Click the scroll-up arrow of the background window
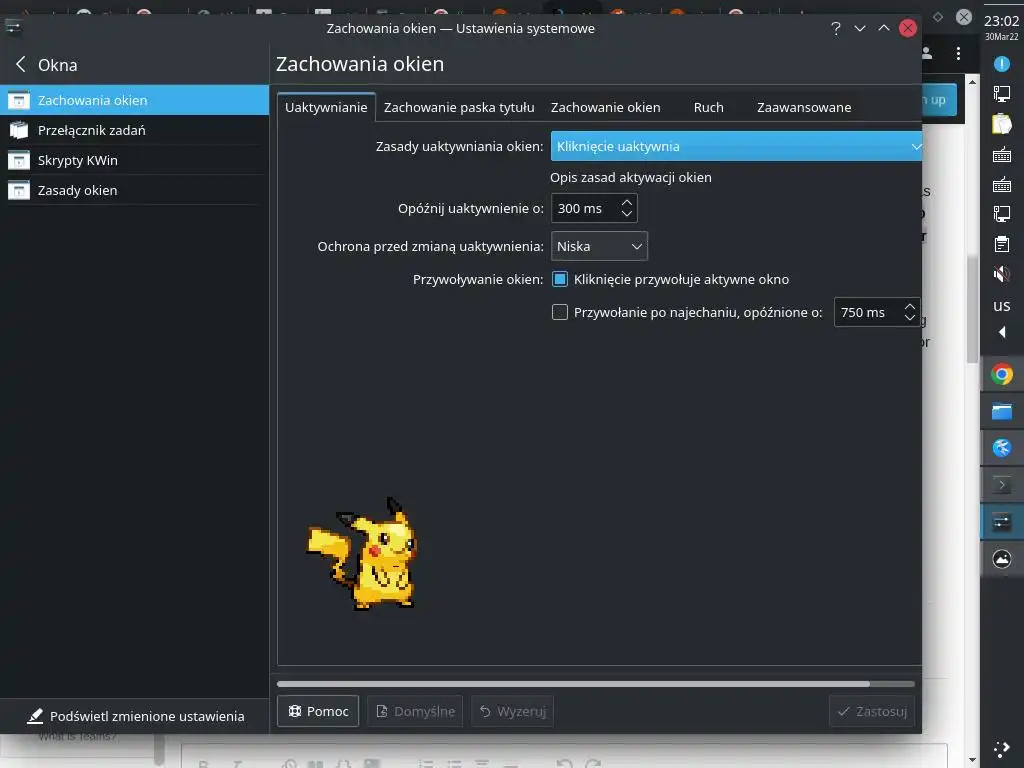1024x768 pixels. pyautogui.click(x=972, y=82)
